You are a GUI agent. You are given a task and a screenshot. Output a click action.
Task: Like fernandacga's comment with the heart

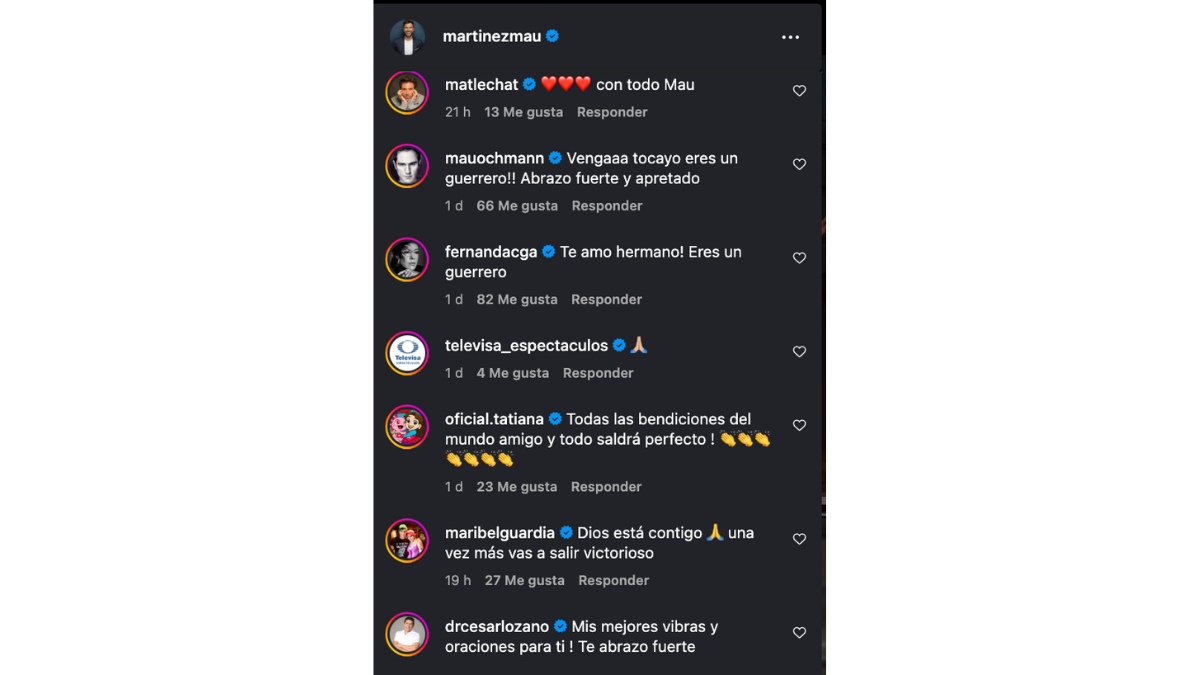[x=799, y=258]
